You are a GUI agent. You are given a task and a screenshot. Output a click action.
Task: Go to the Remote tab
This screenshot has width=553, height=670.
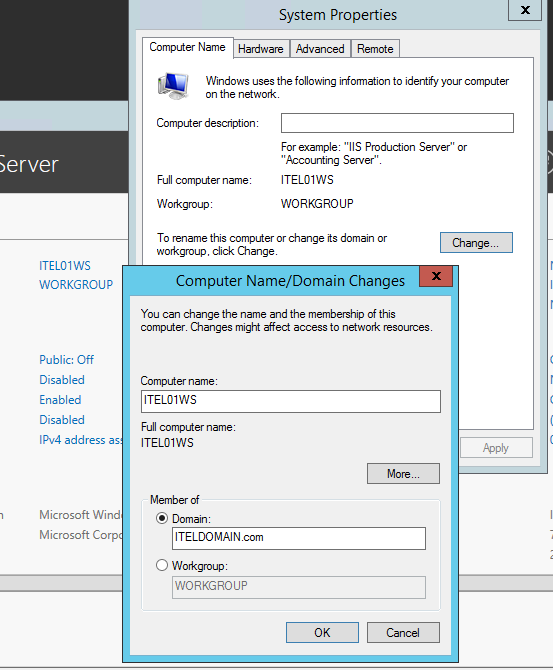tap(375, 49)
